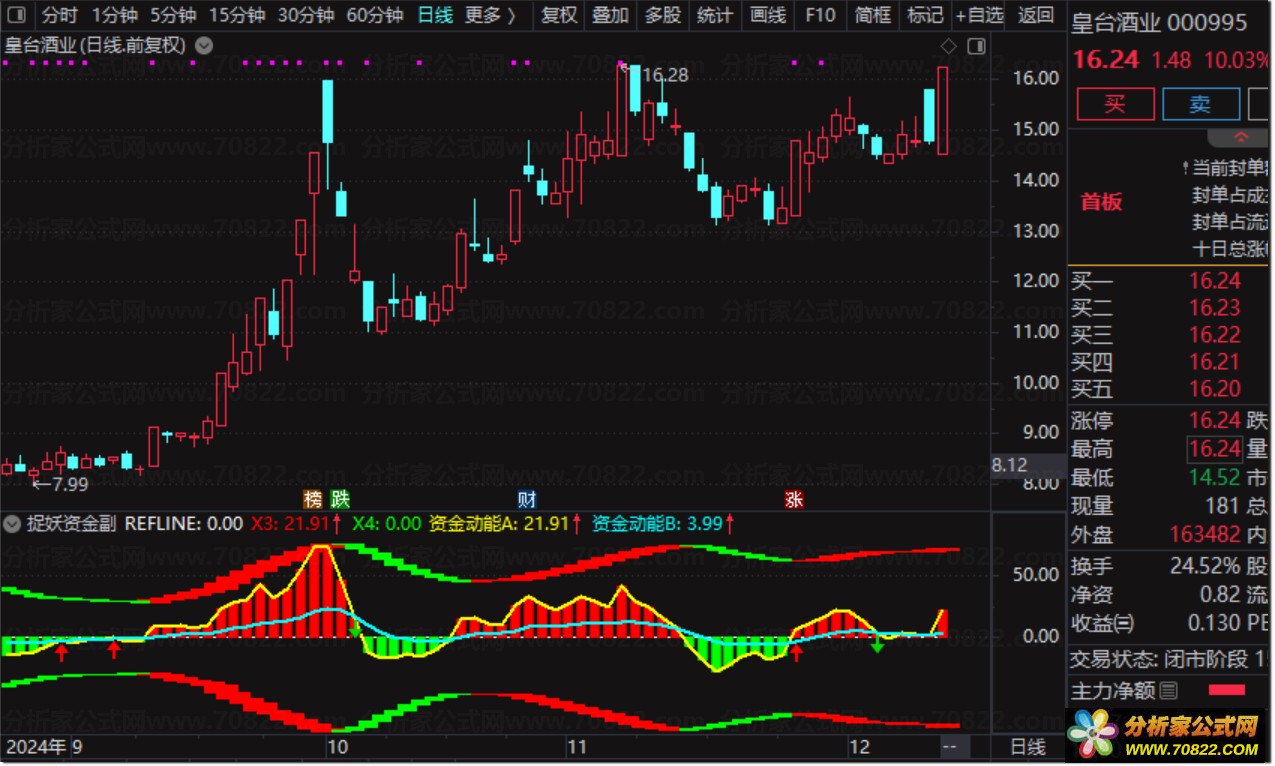Toggle the left sidebar panel icon
The height and width of the screenshot is (766, 1275).
tap(18, 15)
